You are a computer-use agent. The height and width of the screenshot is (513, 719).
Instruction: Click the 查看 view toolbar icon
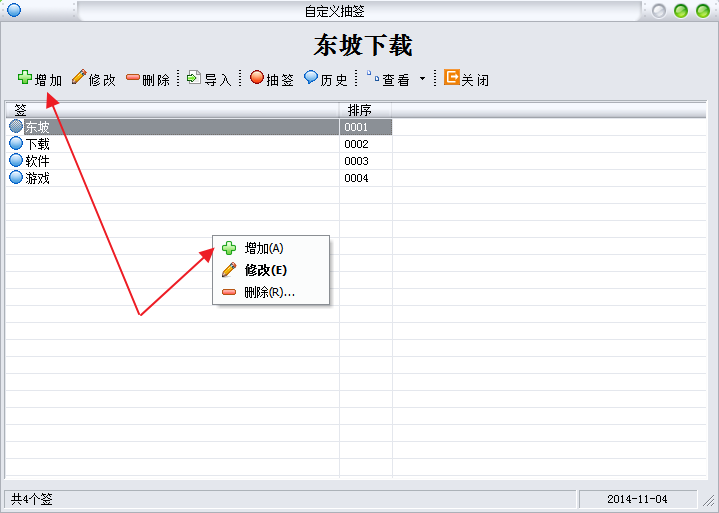coord(373,77)
